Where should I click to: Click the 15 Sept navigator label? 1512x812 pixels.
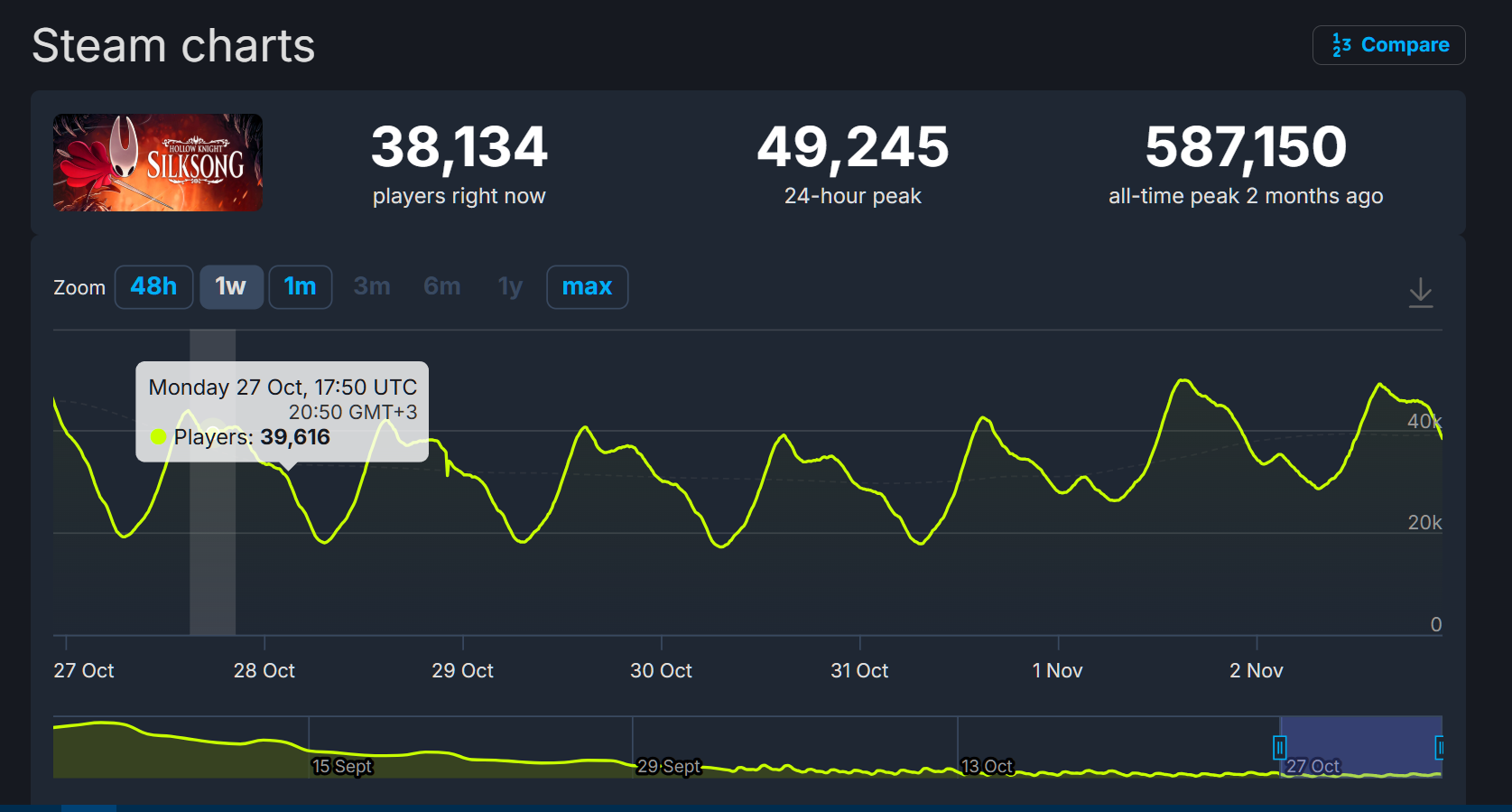[342, 766]
